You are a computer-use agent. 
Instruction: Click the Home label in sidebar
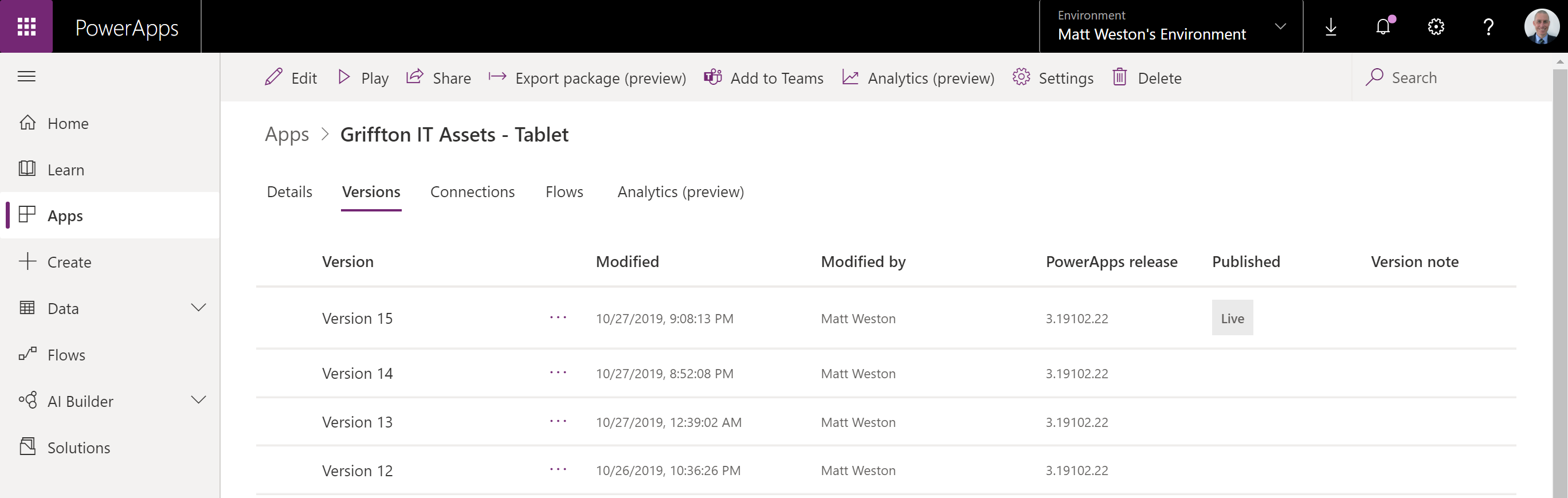pyautogui.click(x=68, y=124)
